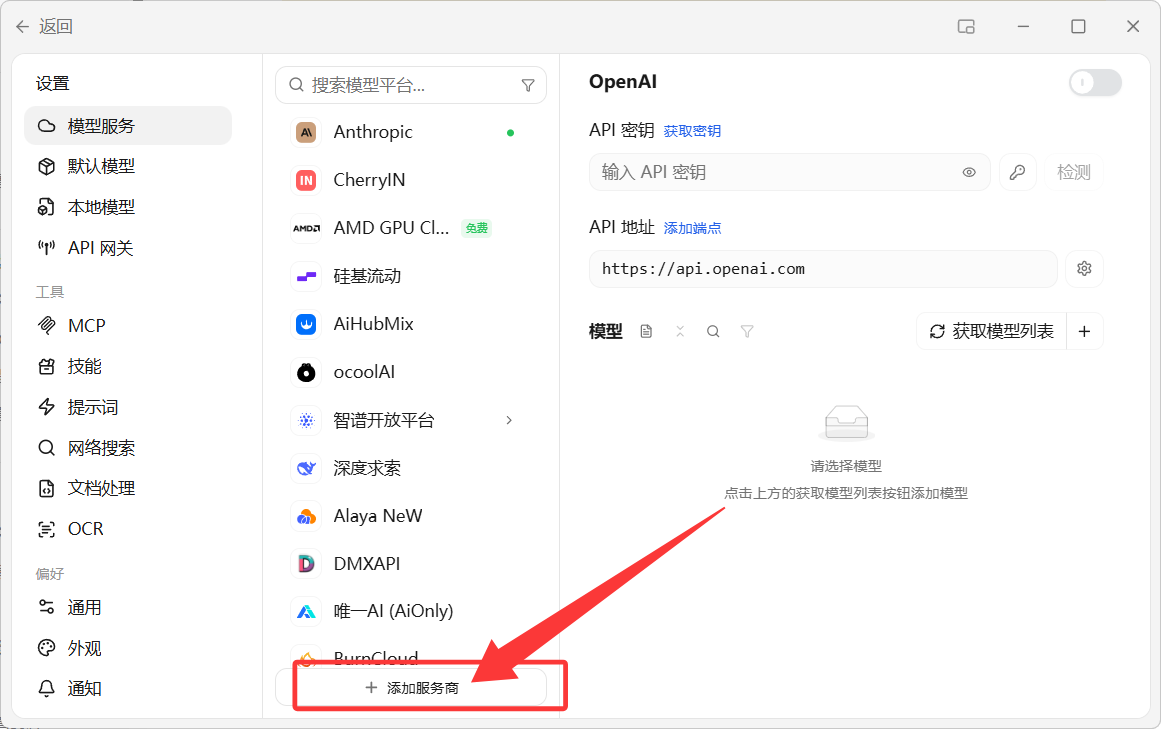Expand the 智谱开放平台 chevron arrow
Screen dimensions: 1161x729
coord(509,420)
